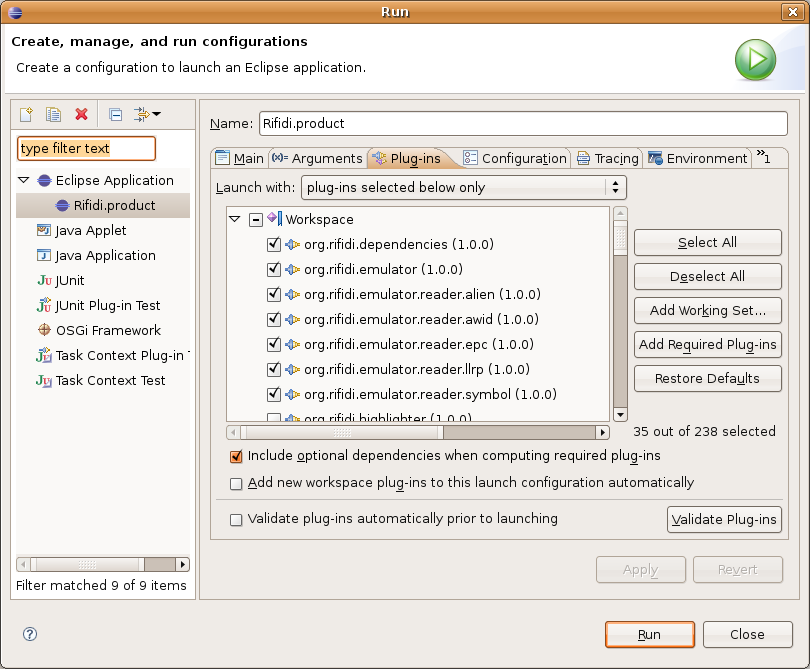The image size is (810, 669).
Task: Select the JUnit Plug-in Test configuration type
Action: click(x=98, y=305)
